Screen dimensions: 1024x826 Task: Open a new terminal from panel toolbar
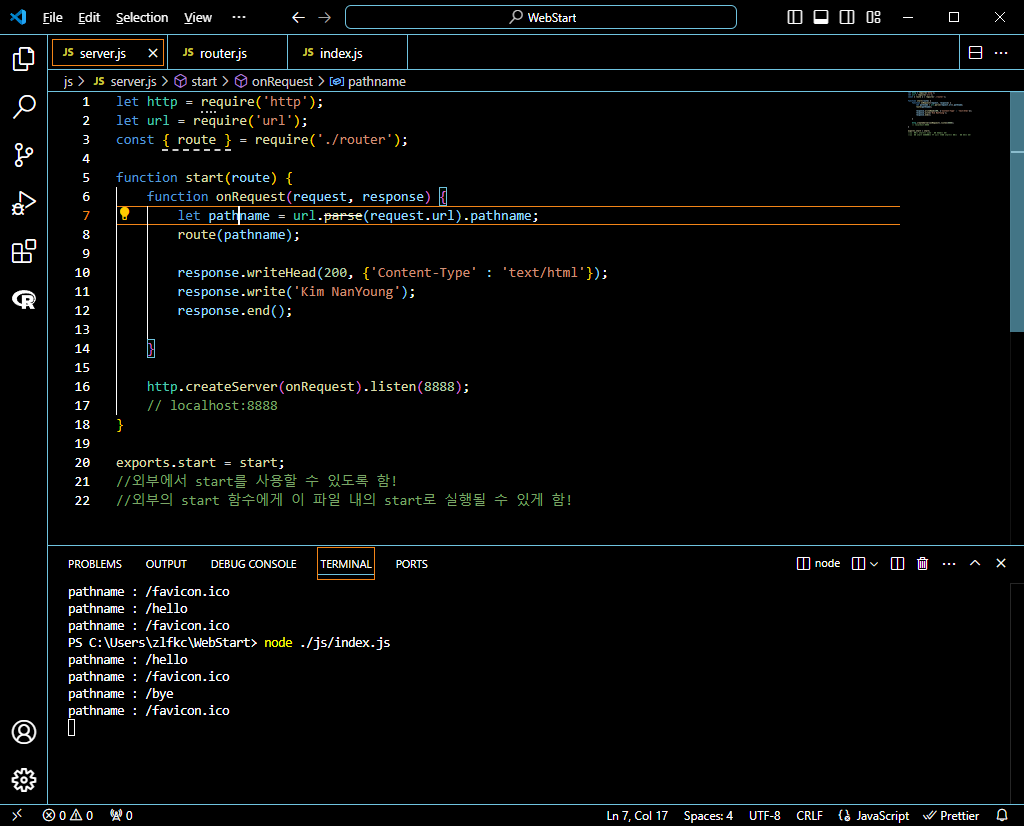(x=859, y=564)
